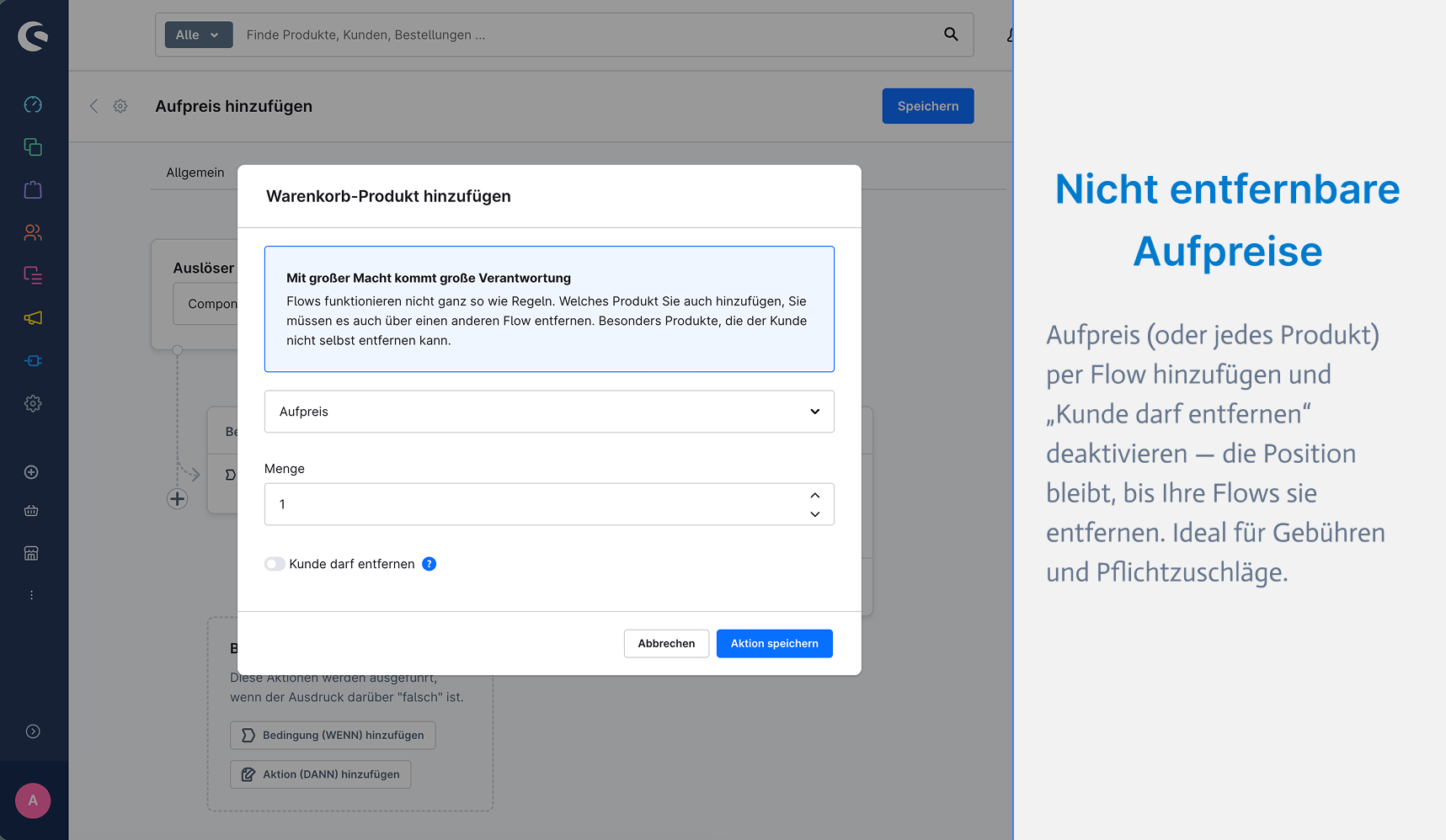Click 'Aktion speichern' button

pyautogui.click(x=774, y=644)
